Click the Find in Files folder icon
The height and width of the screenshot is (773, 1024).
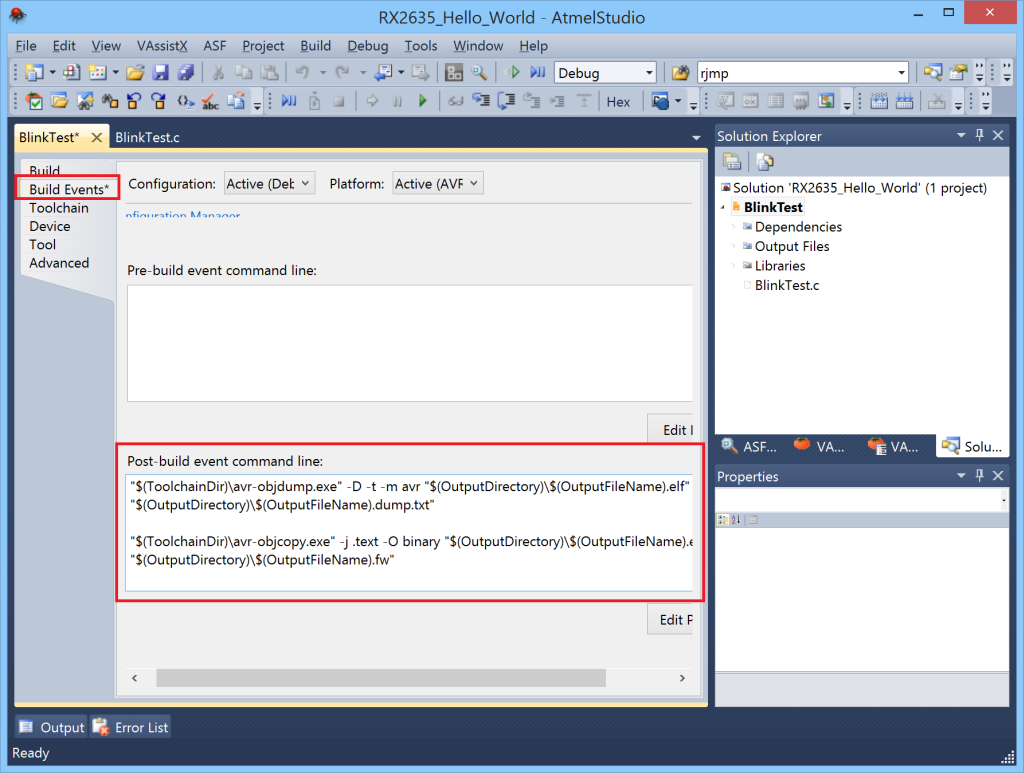680,72
